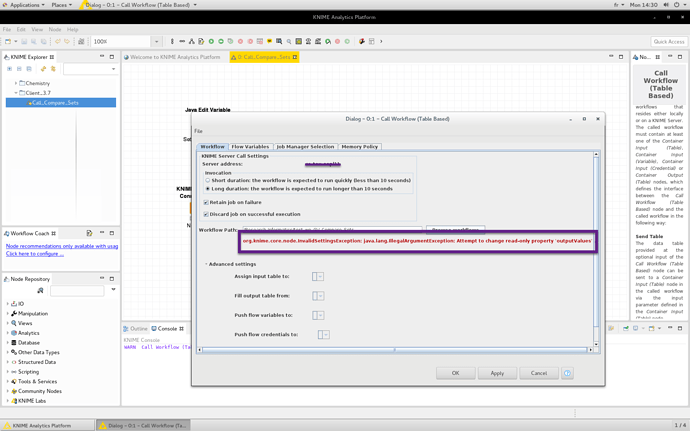690x431 pixels.
Task: Click the volume icon in system top bar
Action: point(666,5)
